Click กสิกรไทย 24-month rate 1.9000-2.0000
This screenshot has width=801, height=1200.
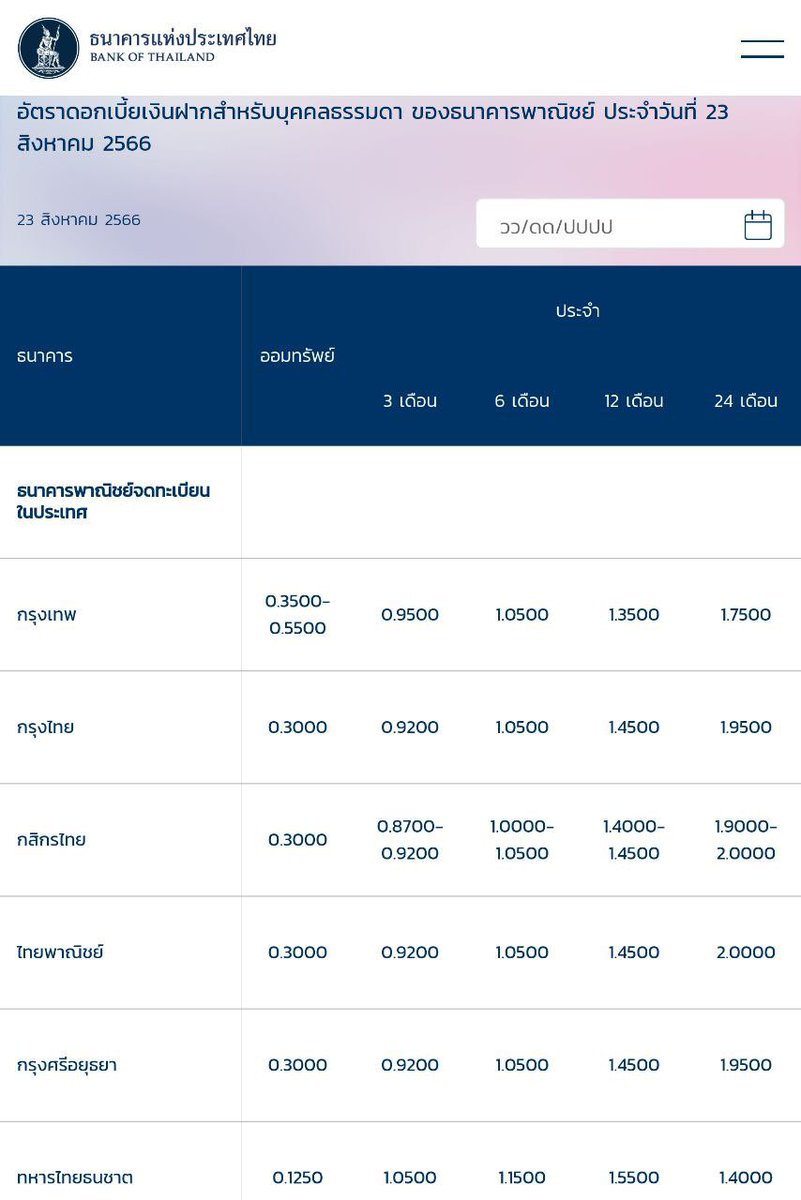click(746, 840)
